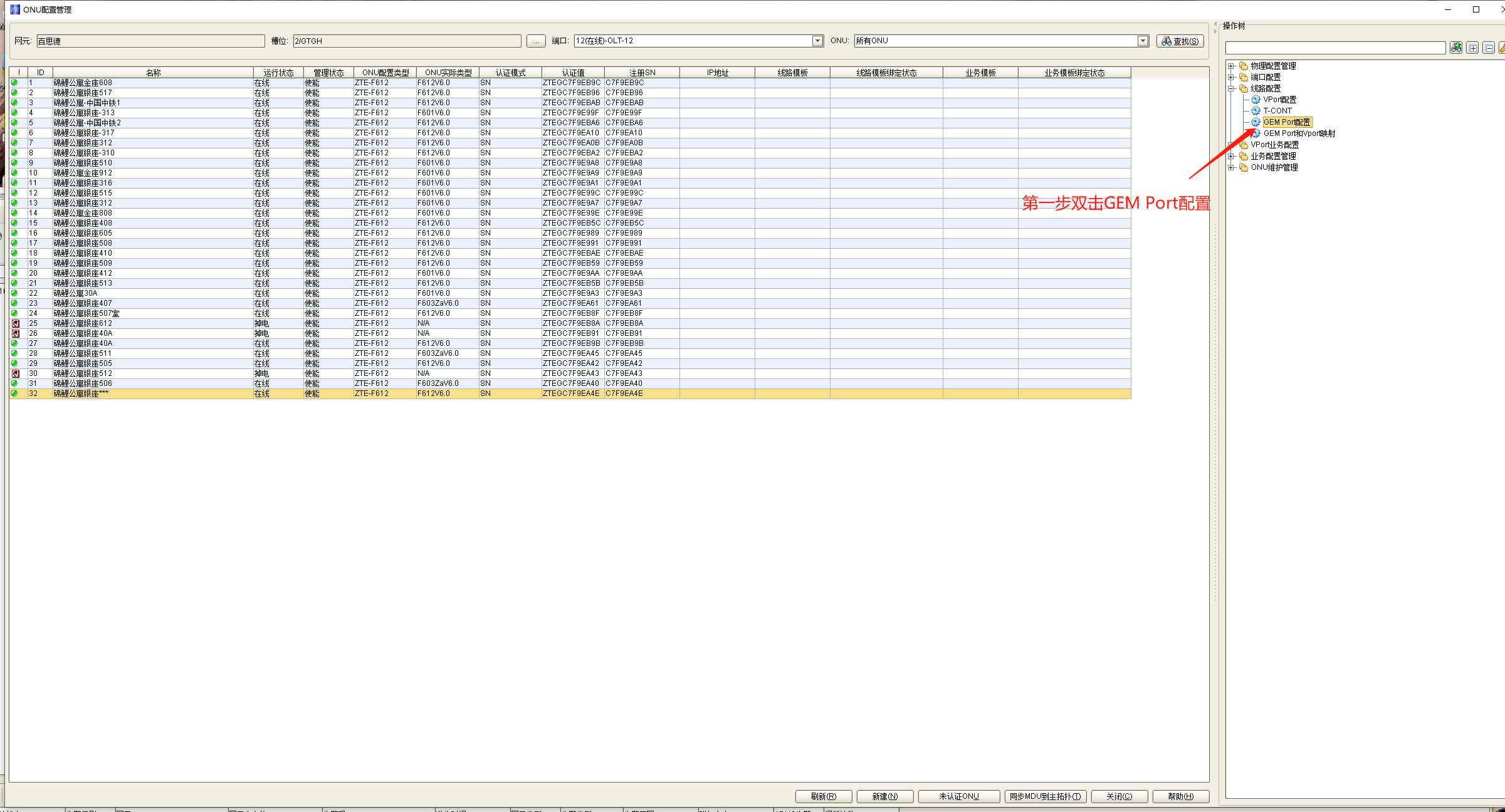Click the binoculars search icon in the operation tree
Viewport: 1505px width, 812px height.
click(x=1455, y=48)
